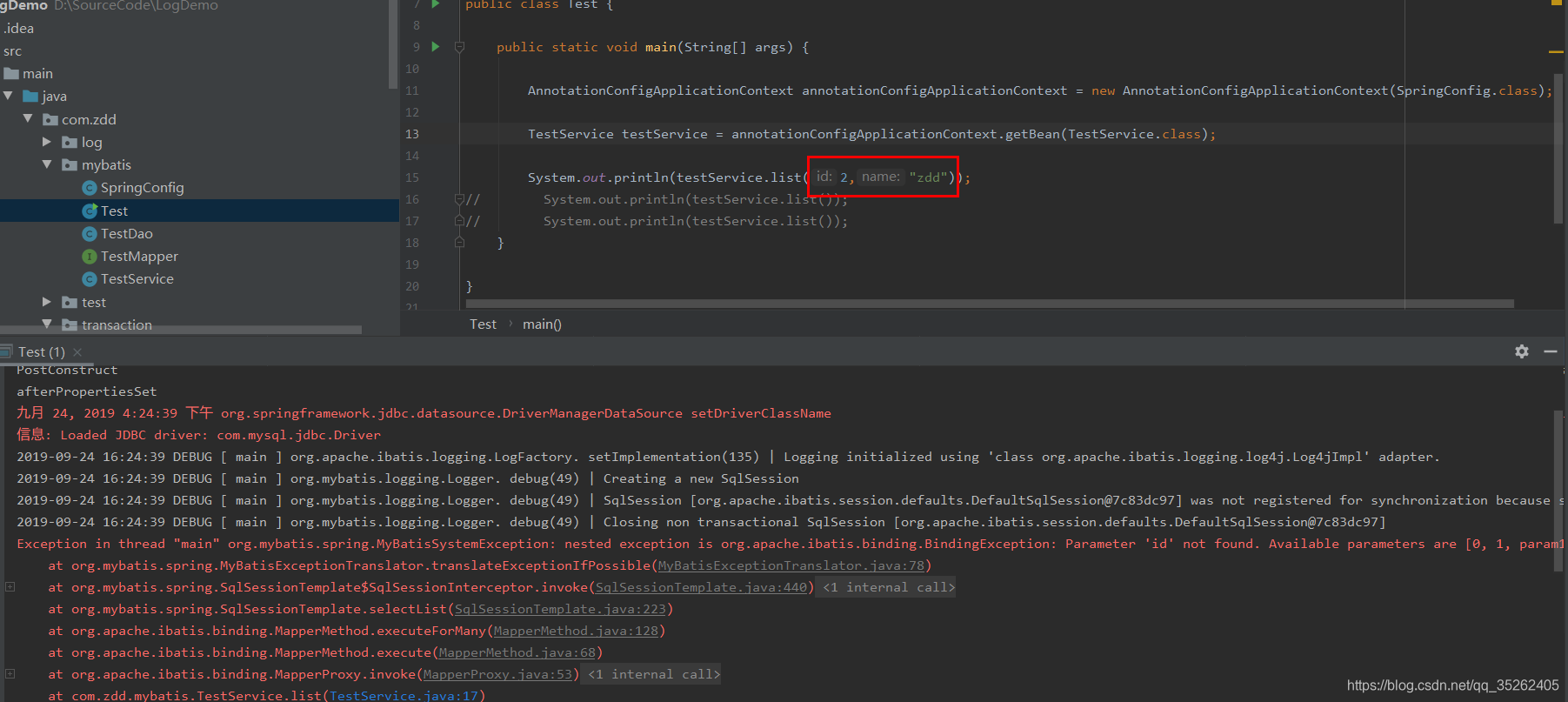
Task: Open MapperMethod.java:68 stack link
Action: click(517, 652)
